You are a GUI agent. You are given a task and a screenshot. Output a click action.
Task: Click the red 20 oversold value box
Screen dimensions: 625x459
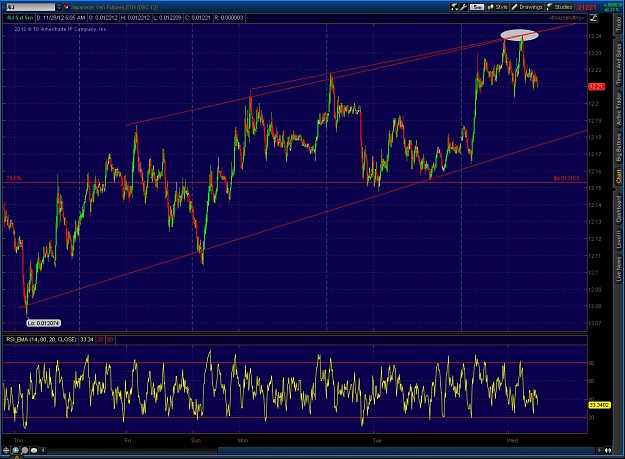tap(100, 339)
